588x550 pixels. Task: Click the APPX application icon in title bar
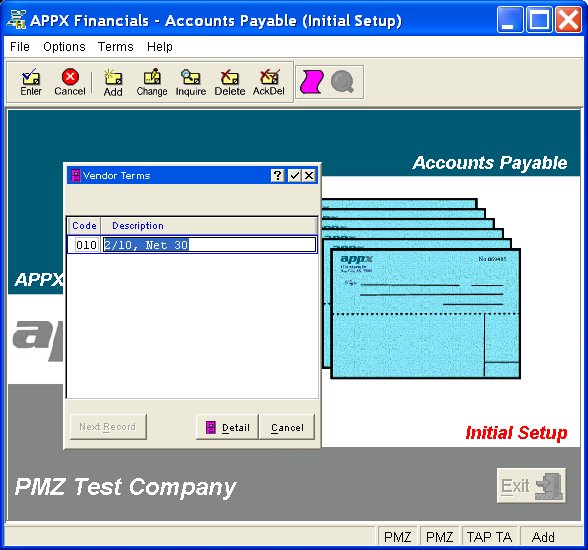click(16, 19)
